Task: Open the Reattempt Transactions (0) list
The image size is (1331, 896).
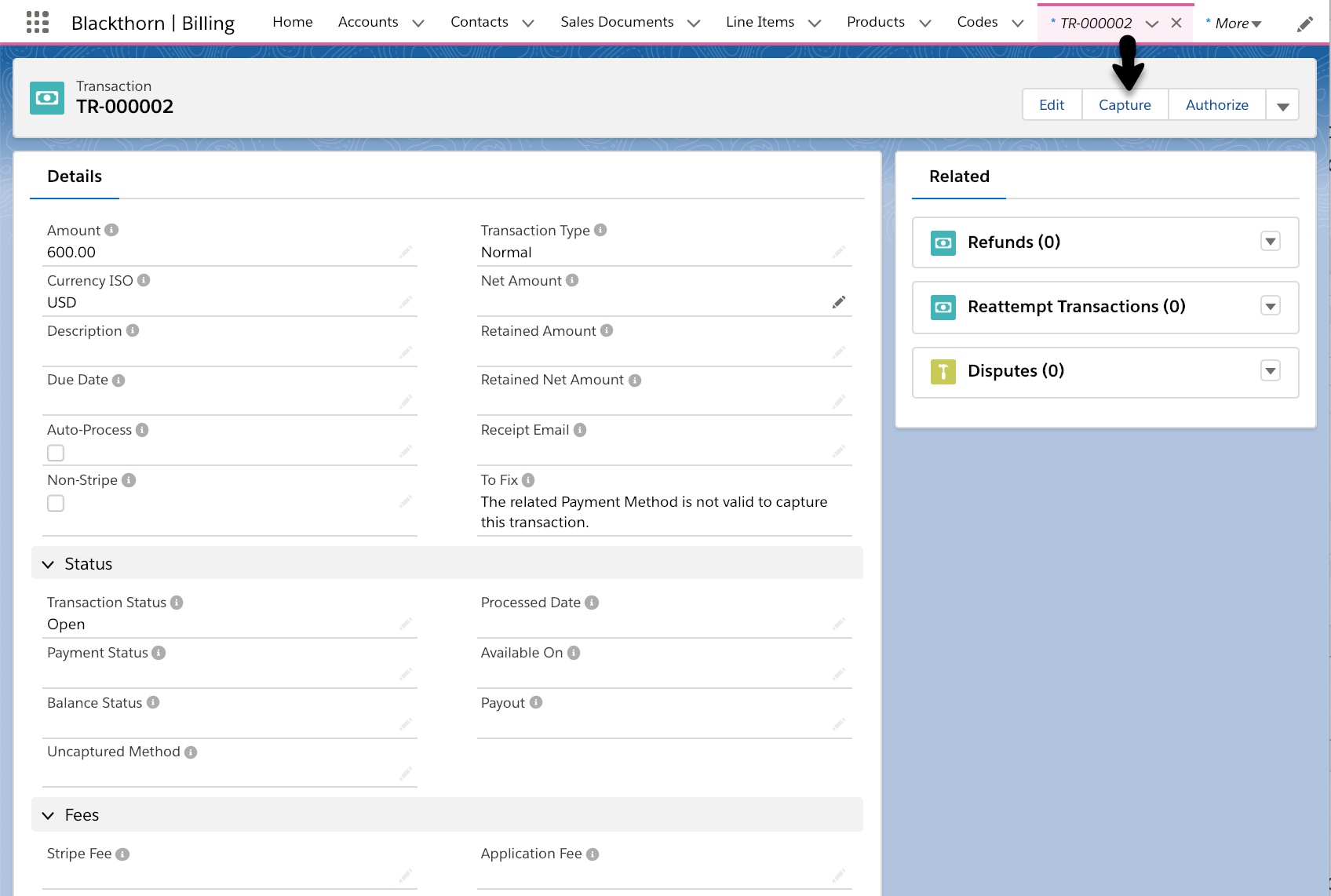Action: (x=1077, y=307)
